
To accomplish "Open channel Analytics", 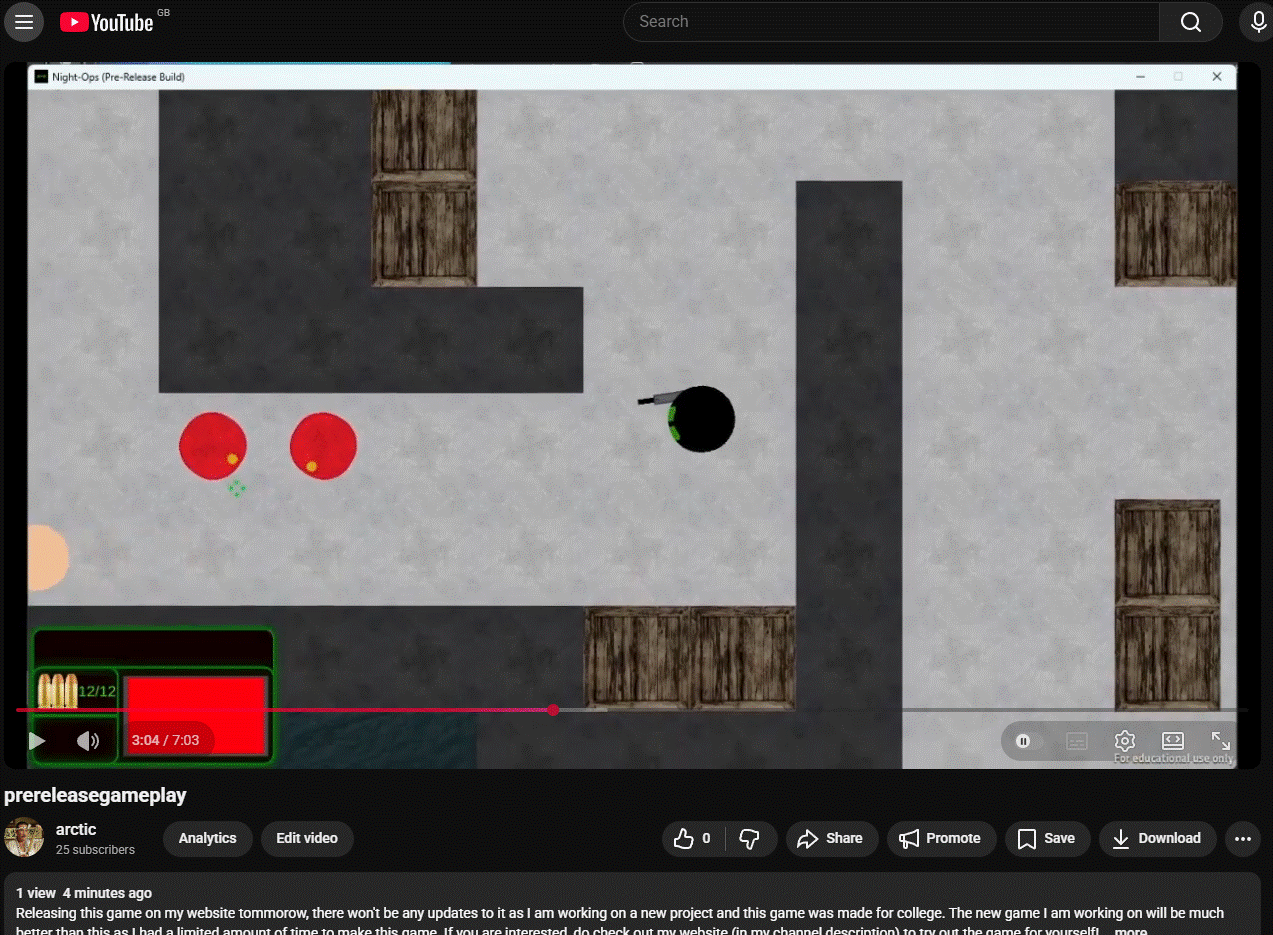I will click(x=207, y=838).
